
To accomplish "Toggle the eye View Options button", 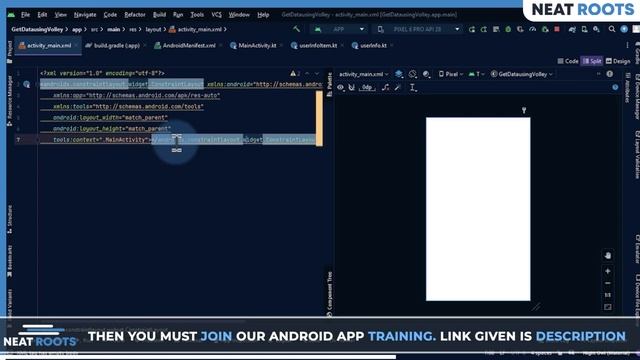I will click(x=340, y=87).
